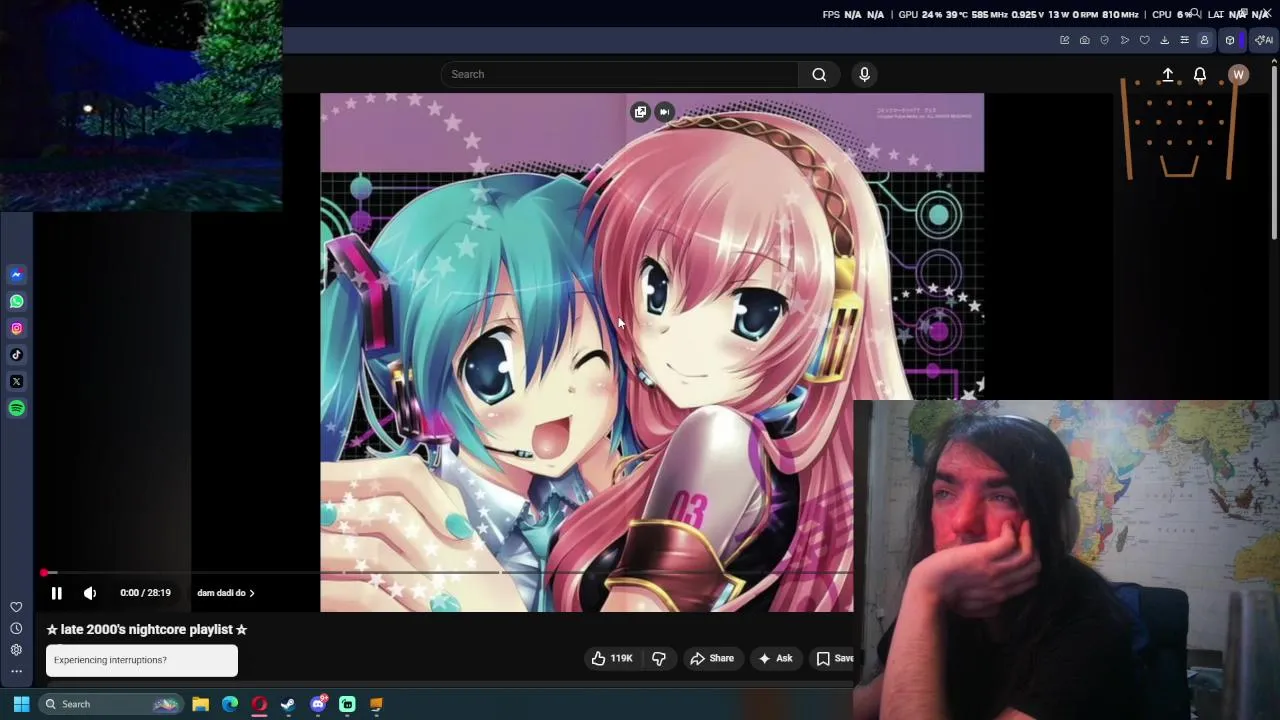Open the 'dam dadi do' chapter list
Image resolution: width=1280 pixels, height=720 pixels.
click(226, 593)
